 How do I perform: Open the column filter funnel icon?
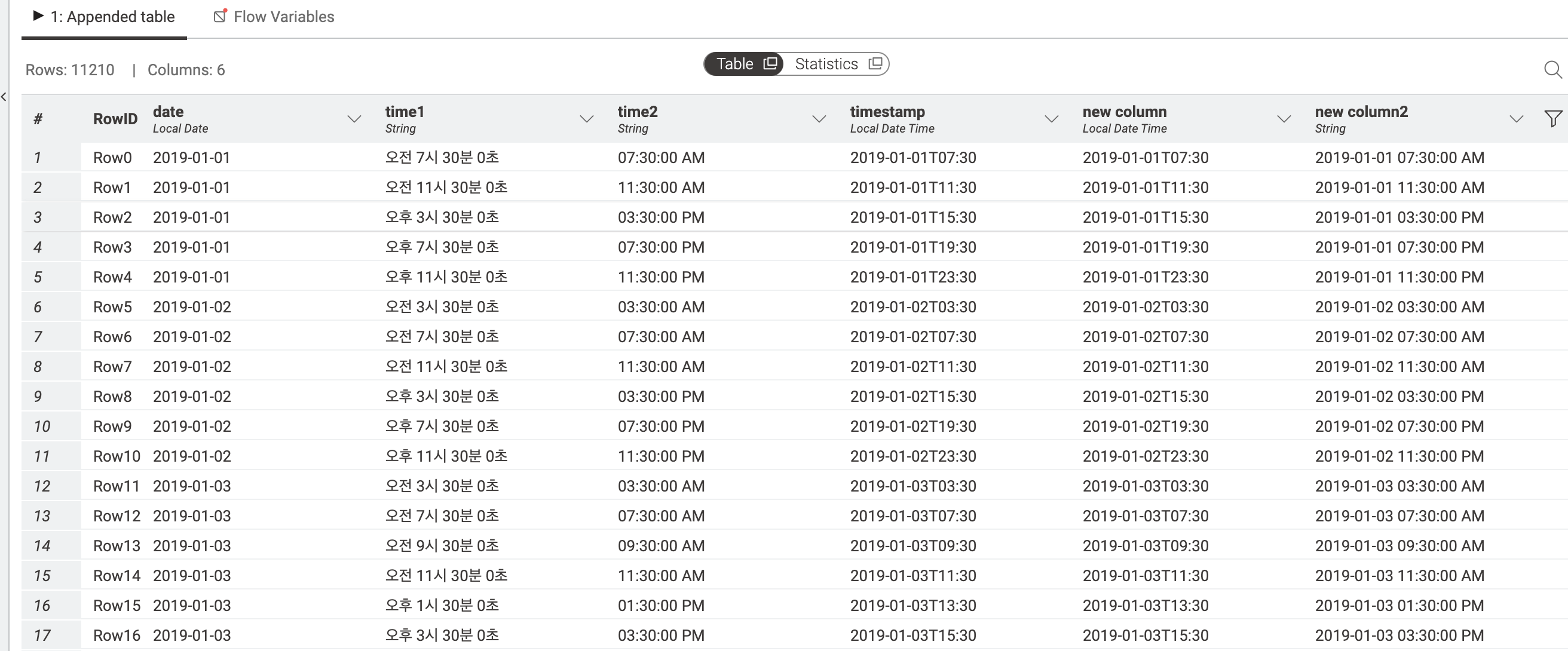(x=1553, y=118)
